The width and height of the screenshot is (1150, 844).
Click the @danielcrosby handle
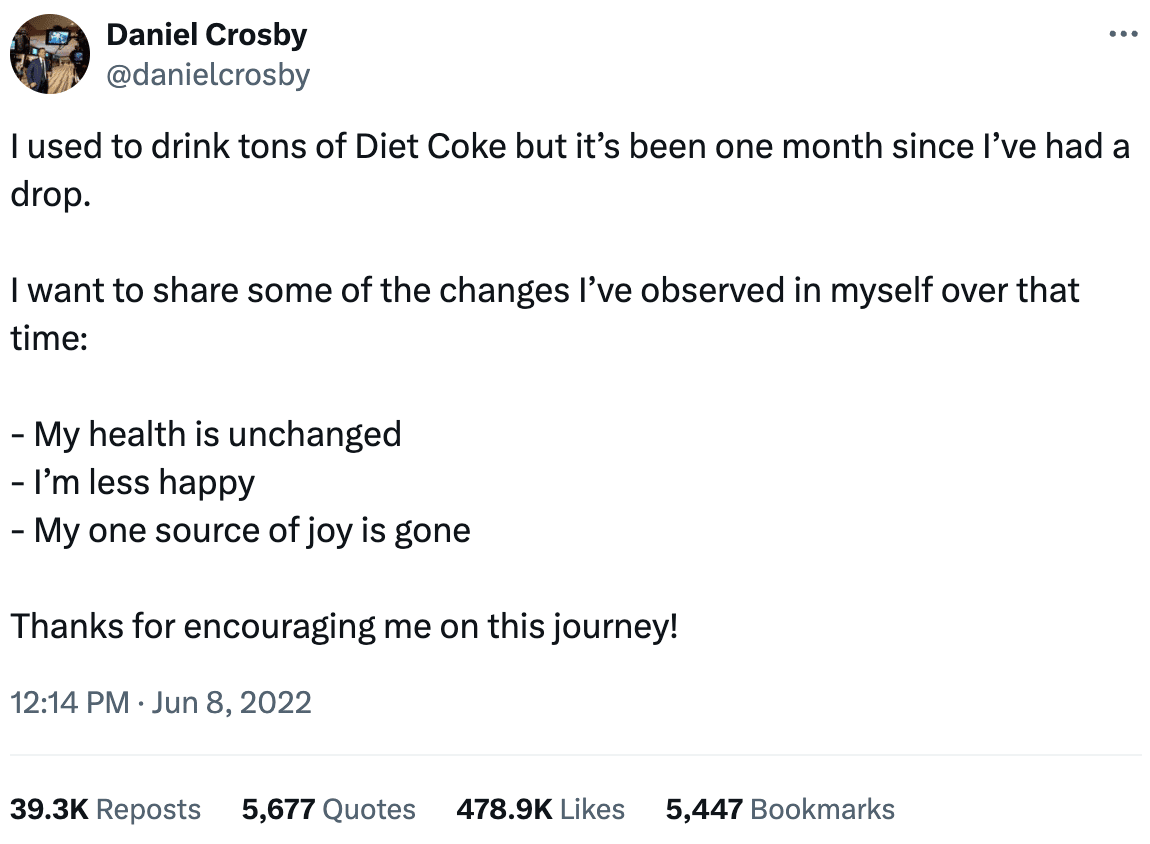(x=207, y=74)
